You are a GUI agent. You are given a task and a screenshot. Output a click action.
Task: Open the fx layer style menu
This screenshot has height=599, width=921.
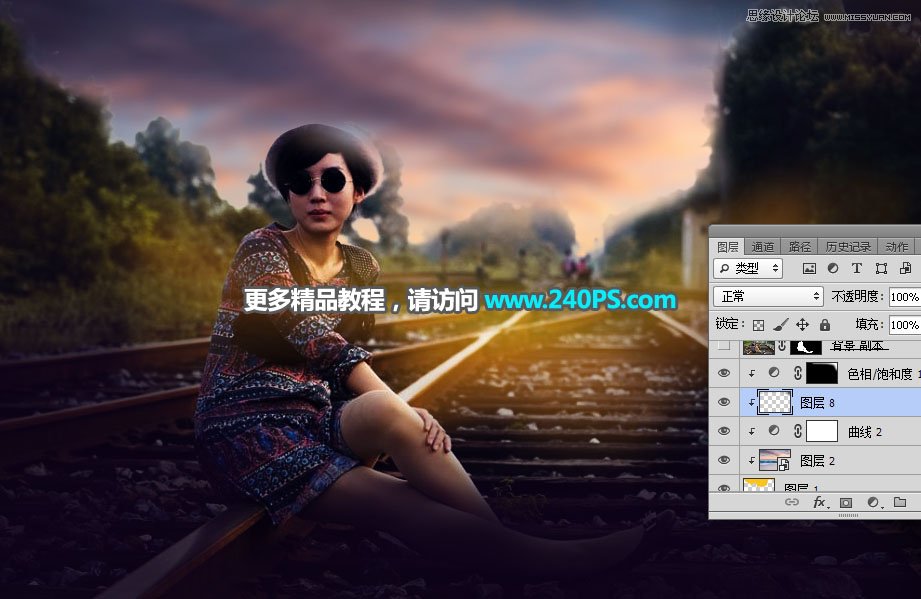(820, 502)
